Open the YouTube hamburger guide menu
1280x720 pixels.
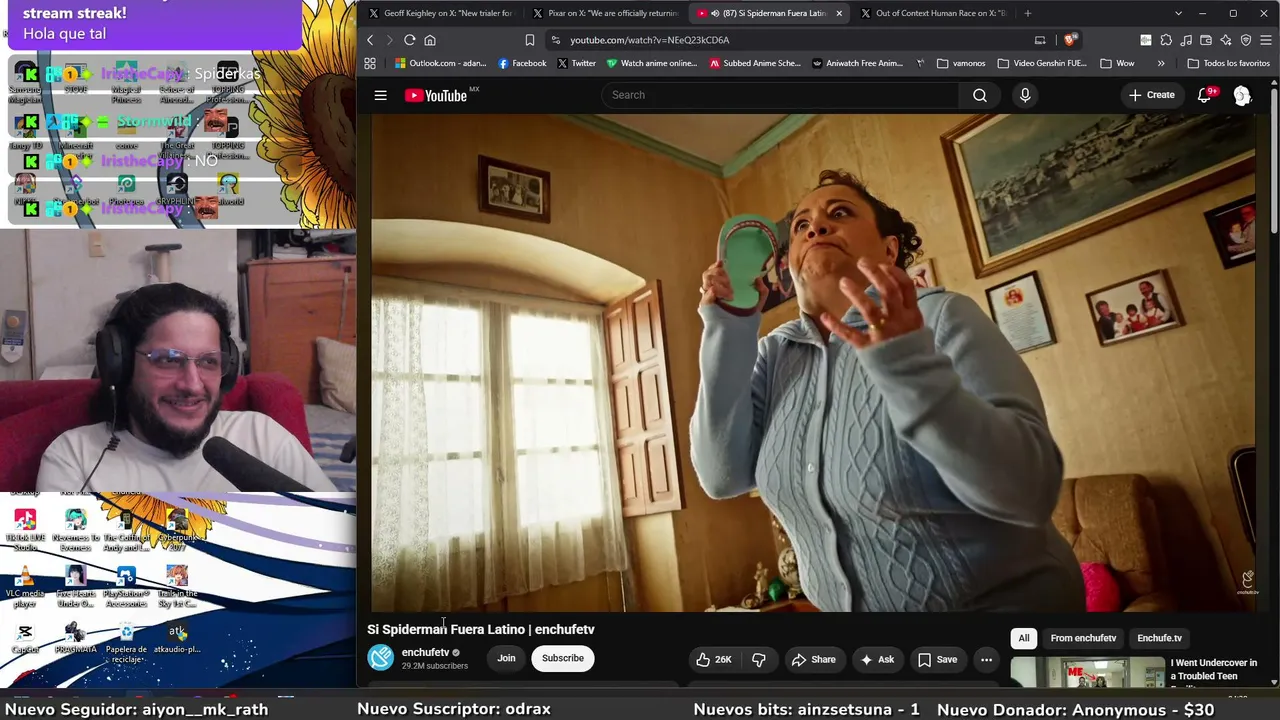pyautogui.click(x=380, y=95)
